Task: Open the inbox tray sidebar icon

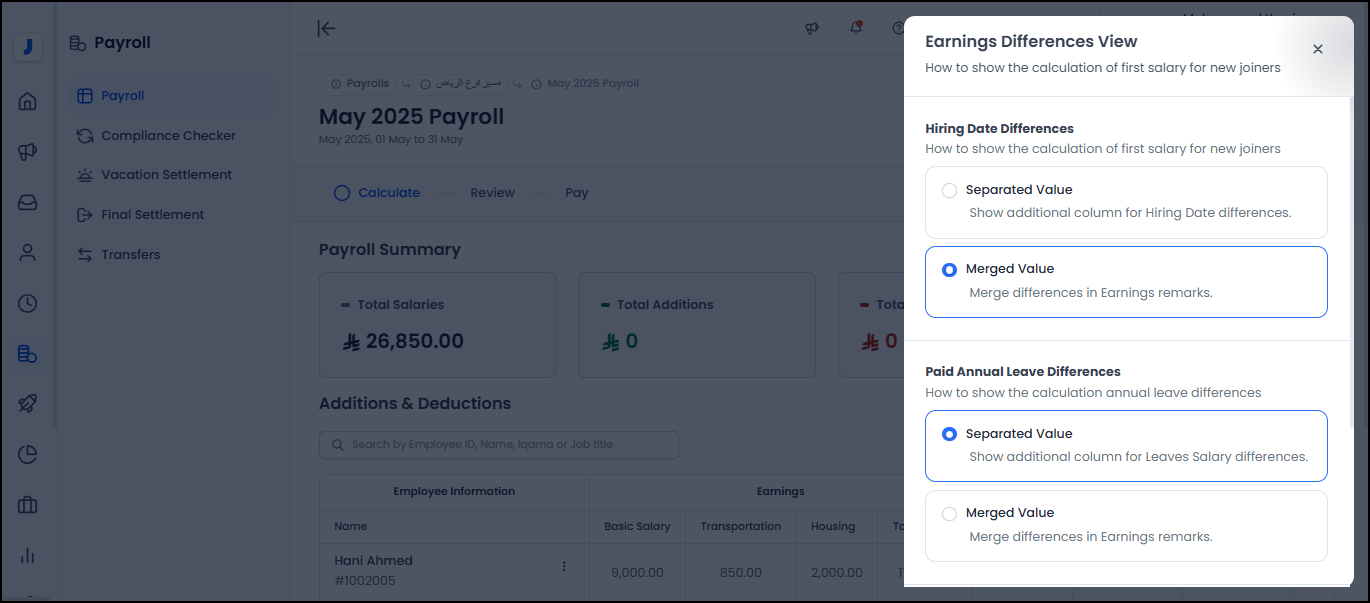Action: (28, 202)
